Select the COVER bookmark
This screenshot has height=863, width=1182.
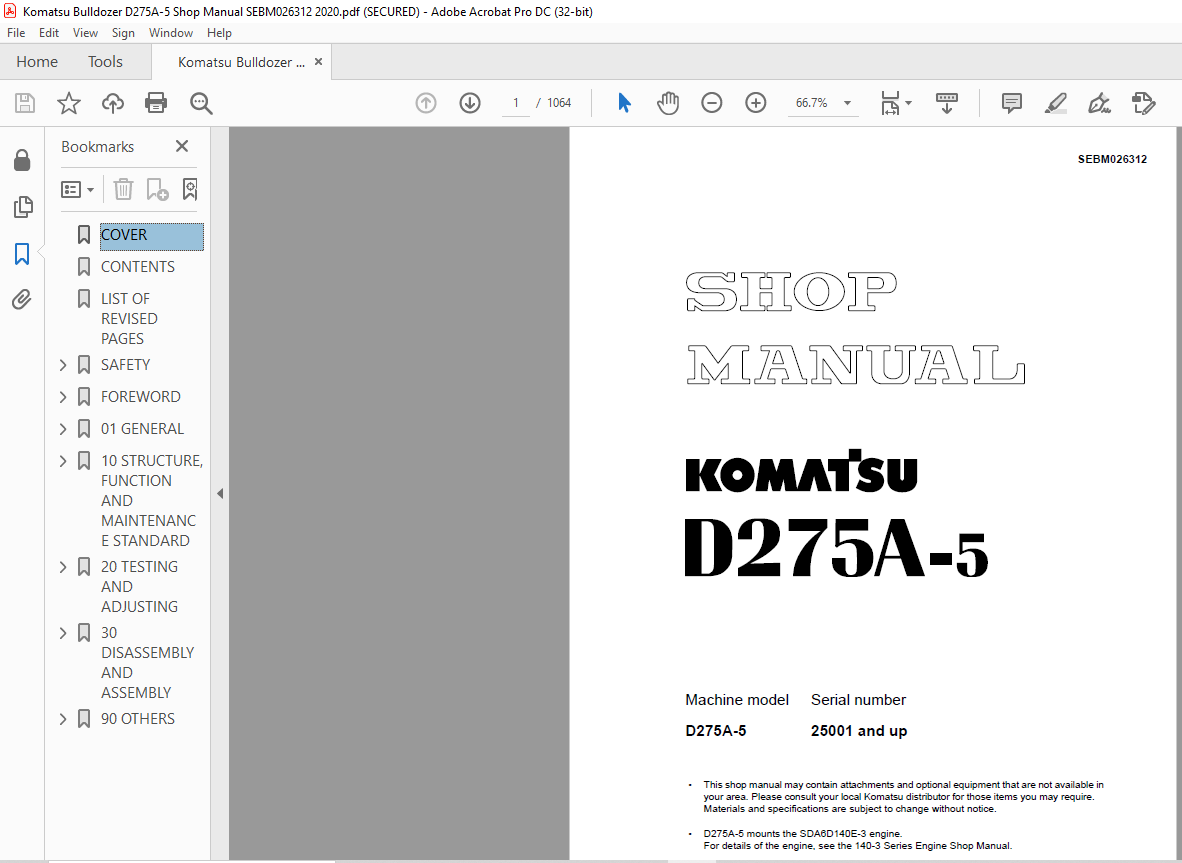(x=152, y=235)
